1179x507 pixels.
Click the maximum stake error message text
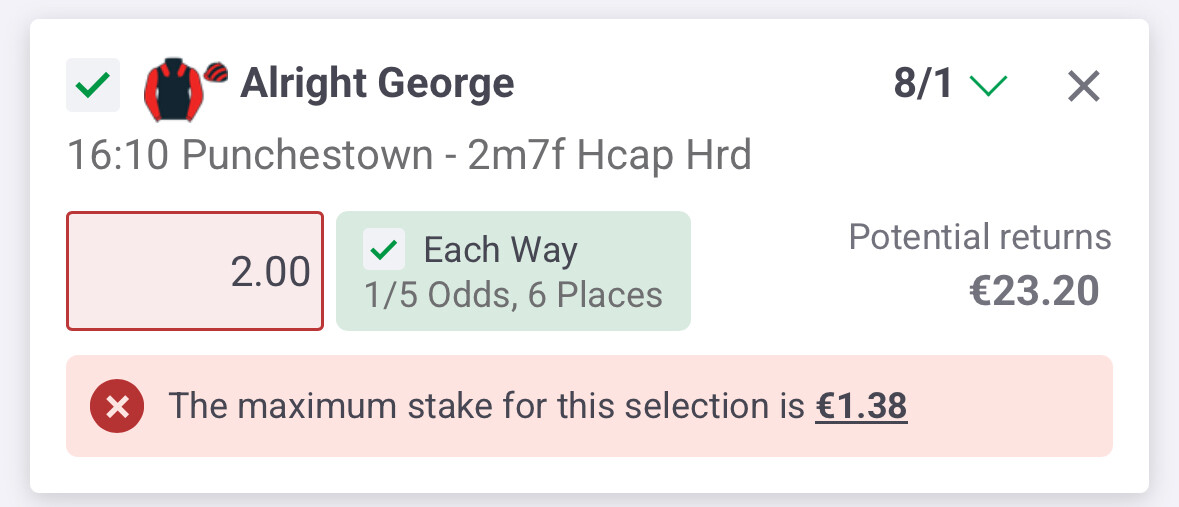click(x=487, y=406)
